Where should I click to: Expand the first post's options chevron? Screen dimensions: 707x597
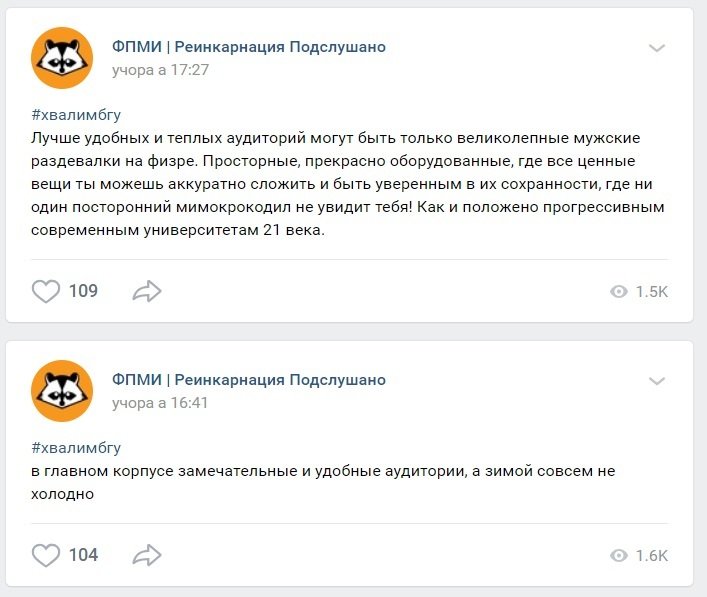tap(657, 48)
